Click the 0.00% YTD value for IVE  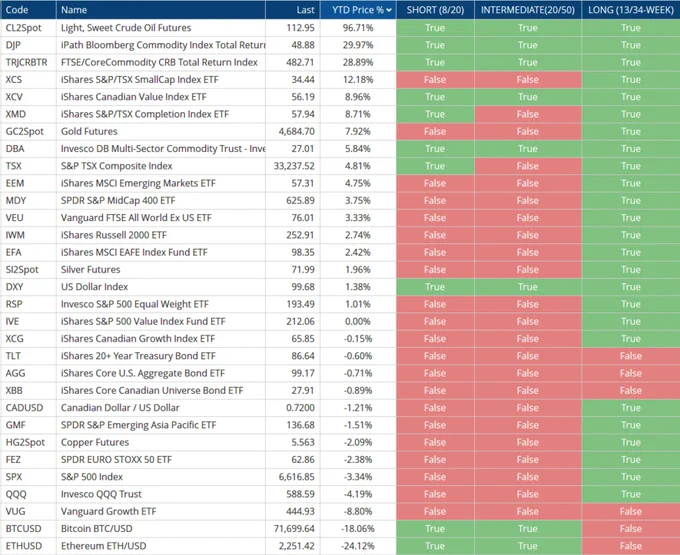tap(358, 322)
